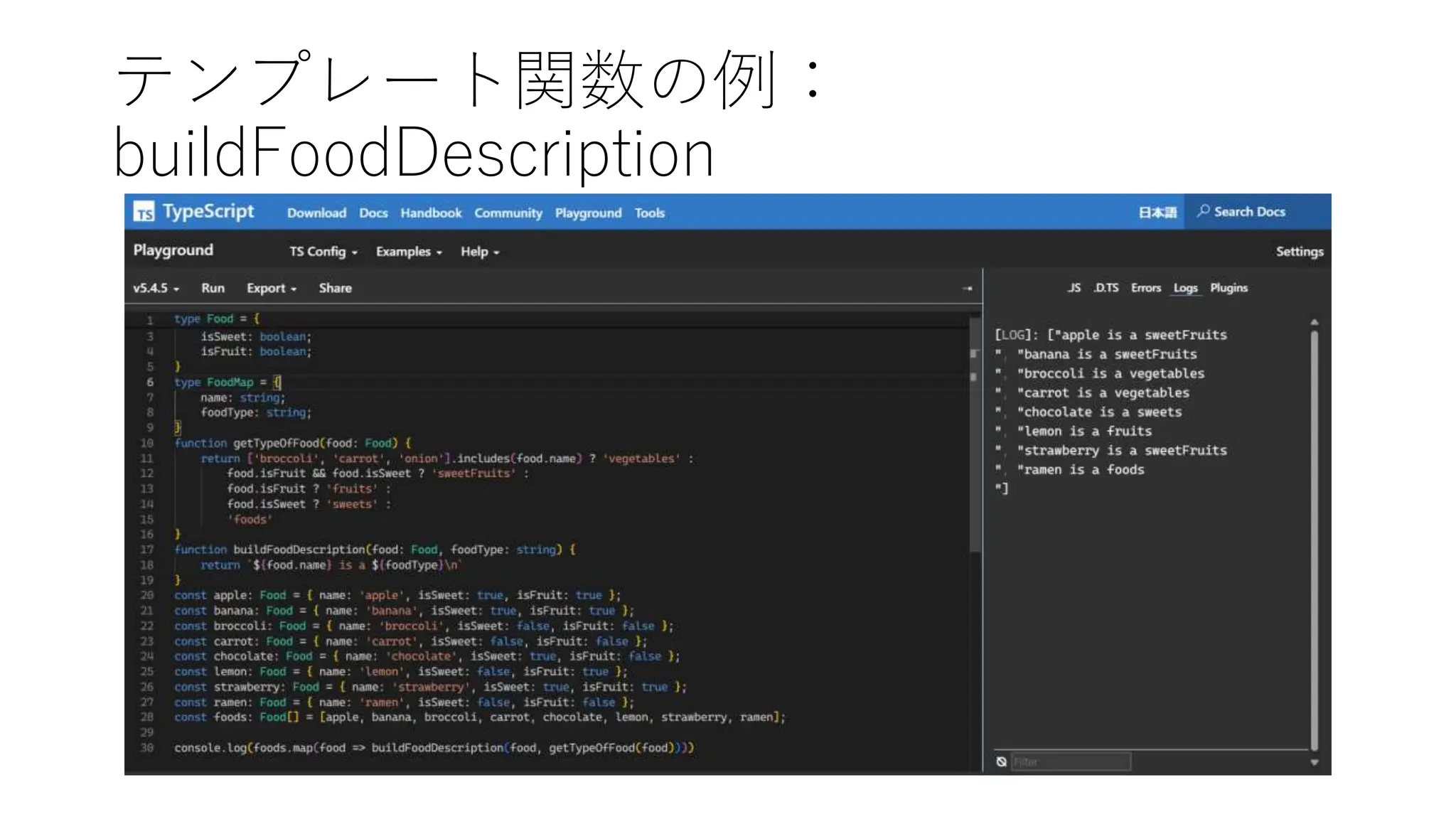Click 'getTypeOfFood' function name on line 10
The height and width of the screenshot is (819, 1456).
[277, 443]
